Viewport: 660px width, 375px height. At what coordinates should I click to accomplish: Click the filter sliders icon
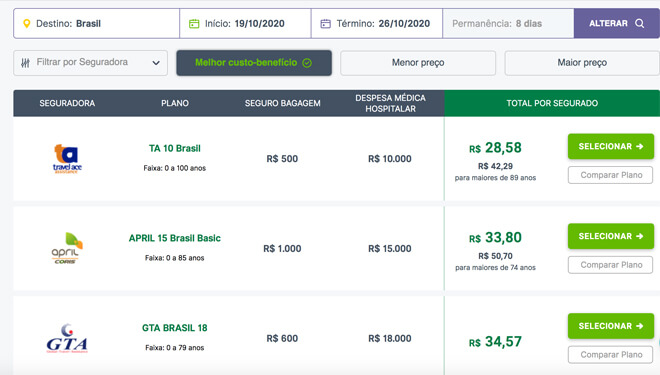tap(25, 63)
